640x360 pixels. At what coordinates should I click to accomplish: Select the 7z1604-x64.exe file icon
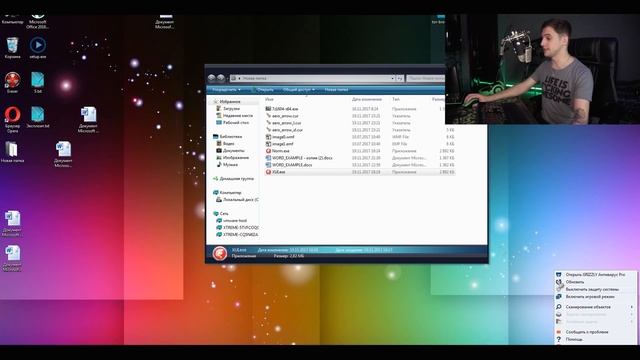click(268, 109)
